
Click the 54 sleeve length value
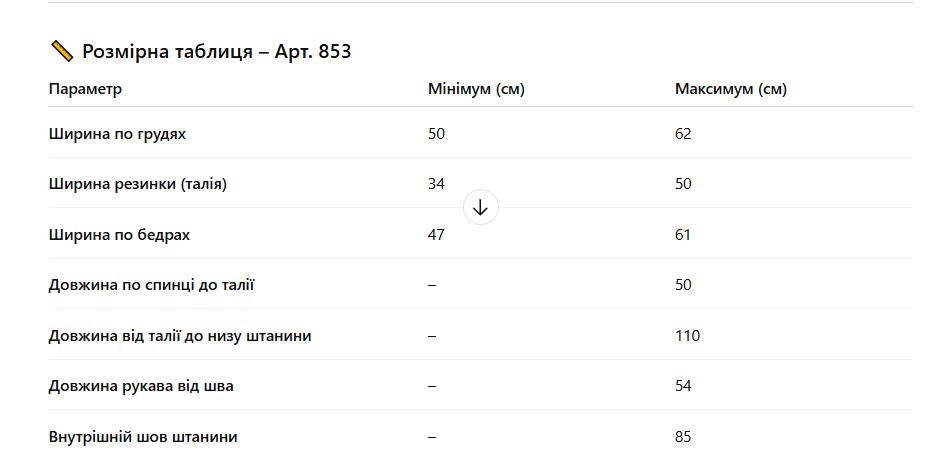click(x=683, y=386)
